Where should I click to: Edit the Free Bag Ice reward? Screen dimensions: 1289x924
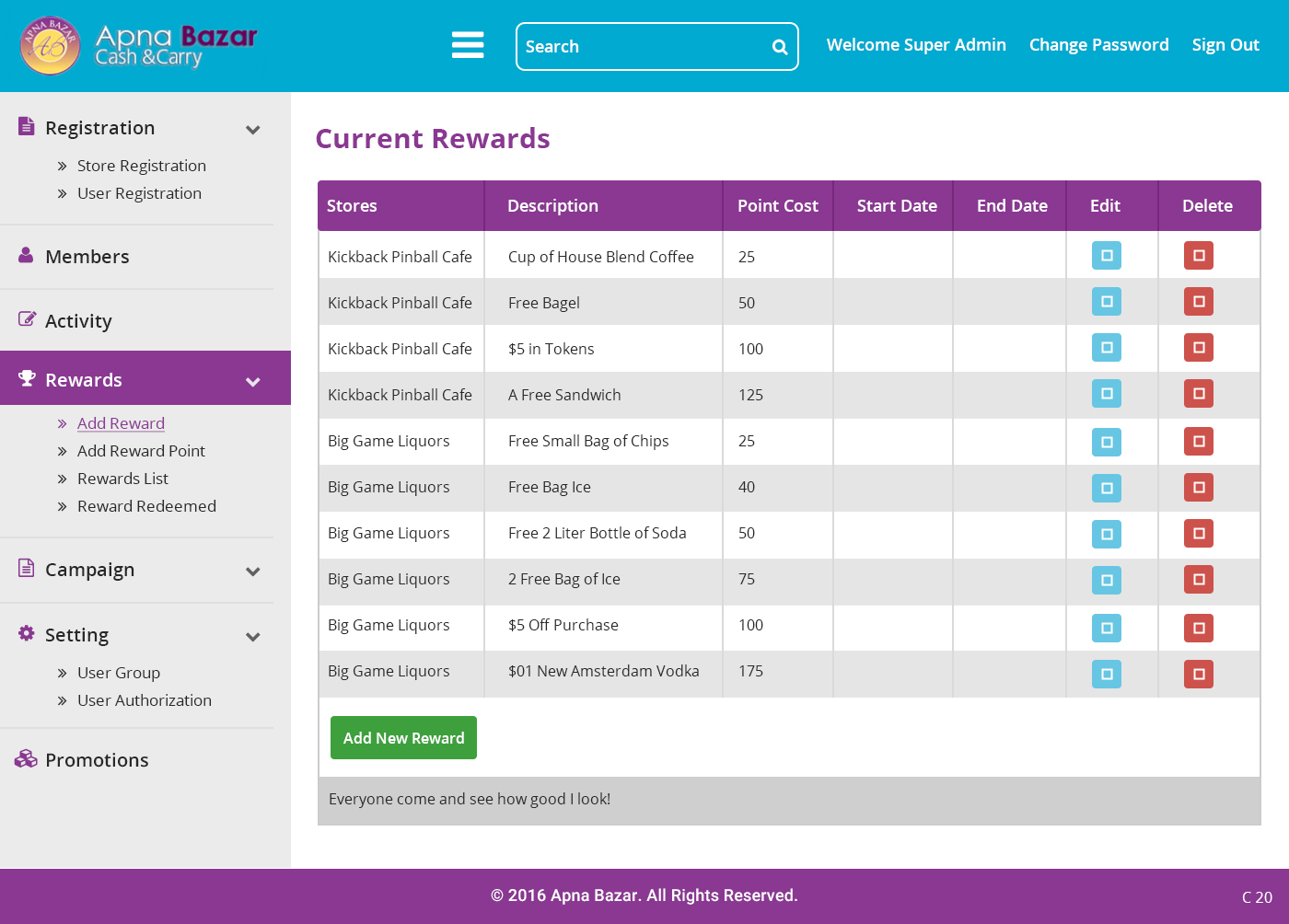coord(1106,488)
